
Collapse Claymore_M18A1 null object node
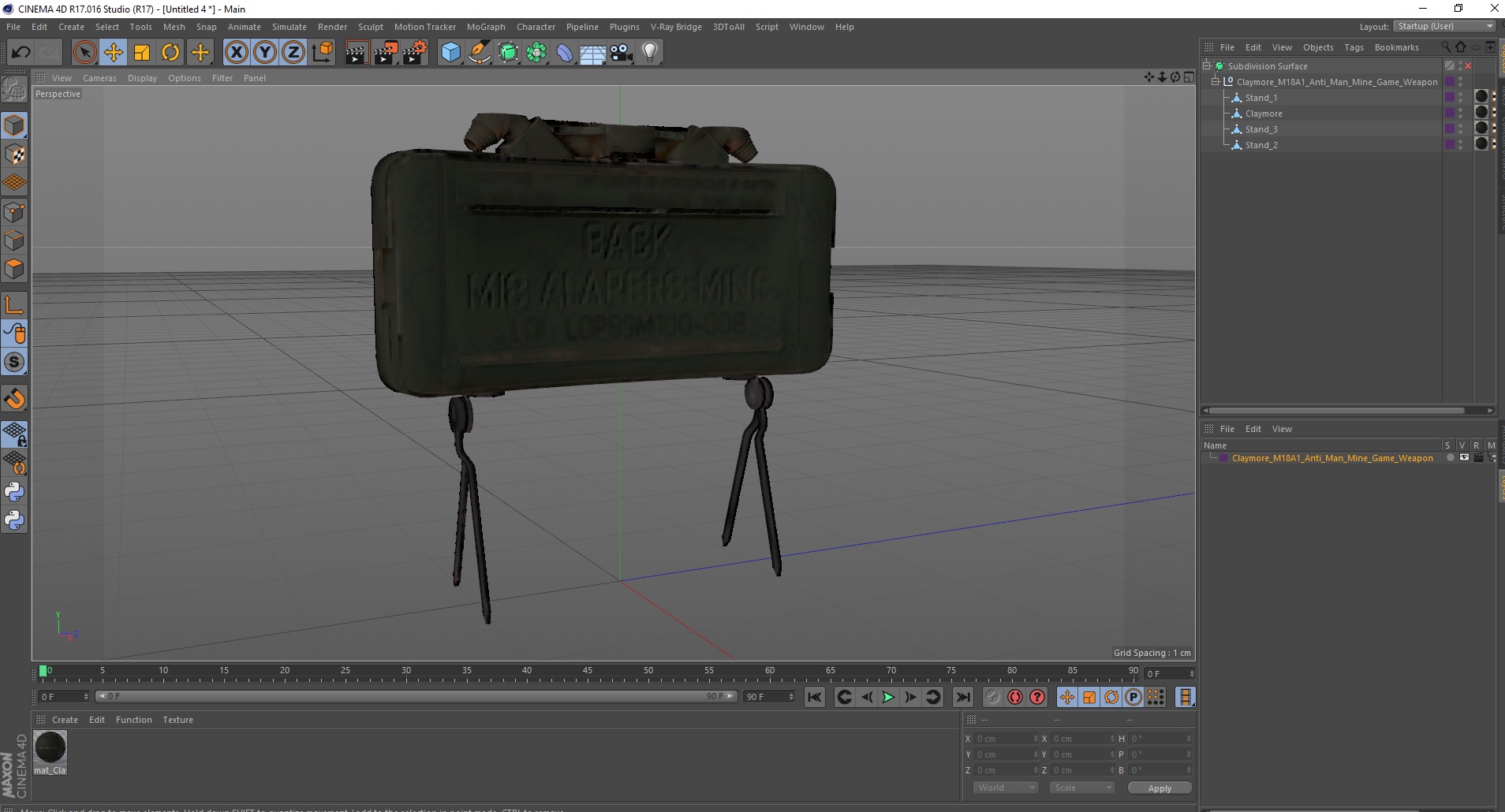pyautogui.click(x=1216, y=82)
